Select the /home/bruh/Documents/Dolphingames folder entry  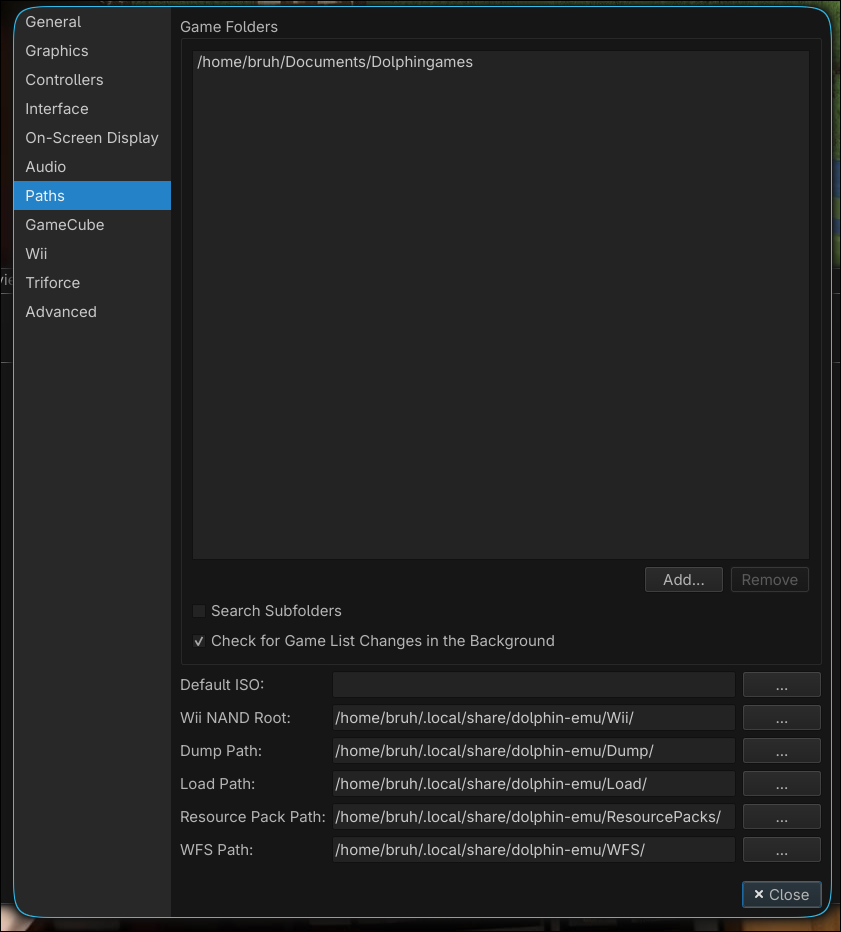pyautogui.click(x=500, y=62)
